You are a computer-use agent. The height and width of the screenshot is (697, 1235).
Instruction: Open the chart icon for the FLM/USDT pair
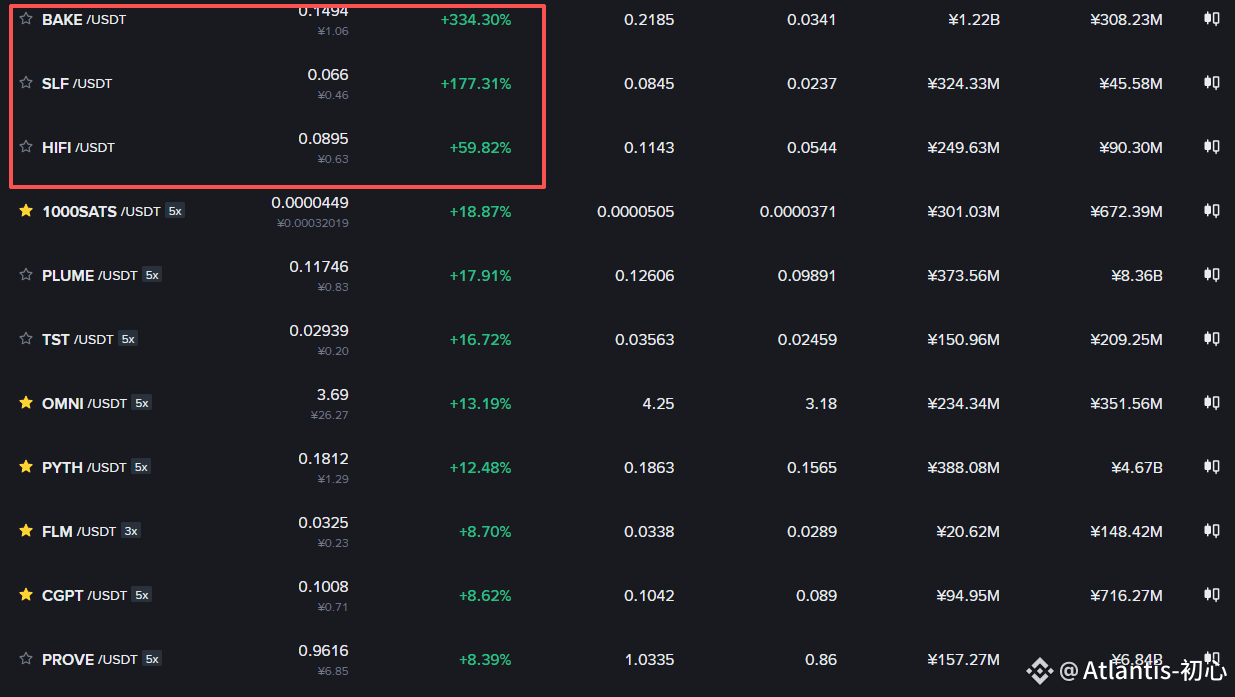click(1211, 531)
